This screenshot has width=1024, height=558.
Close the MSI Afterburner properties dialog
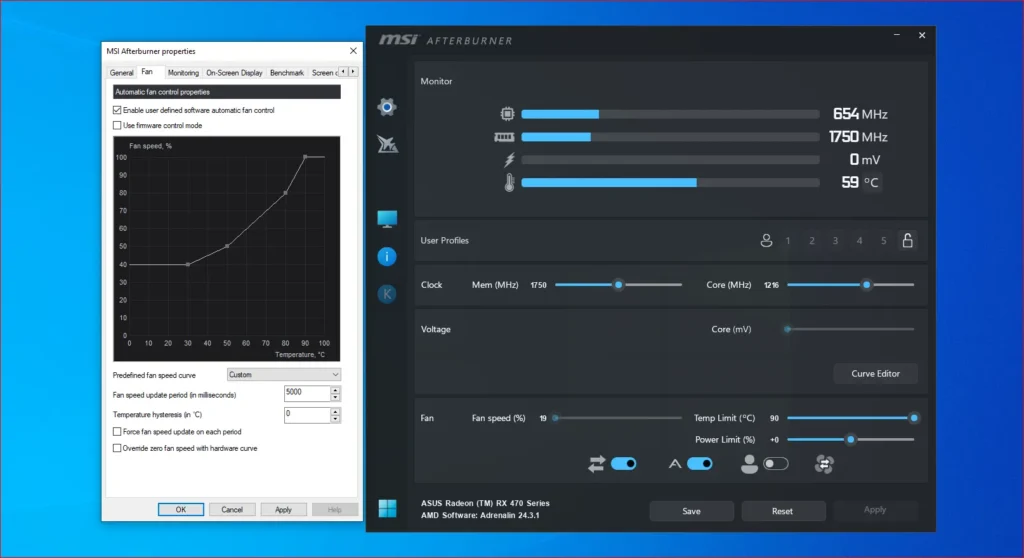pyautogui.click(x=353, y=51)
